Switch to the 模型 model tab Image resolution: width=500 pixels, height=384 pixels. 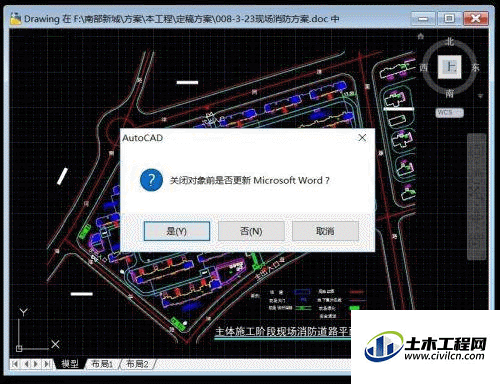pos(70,364)
